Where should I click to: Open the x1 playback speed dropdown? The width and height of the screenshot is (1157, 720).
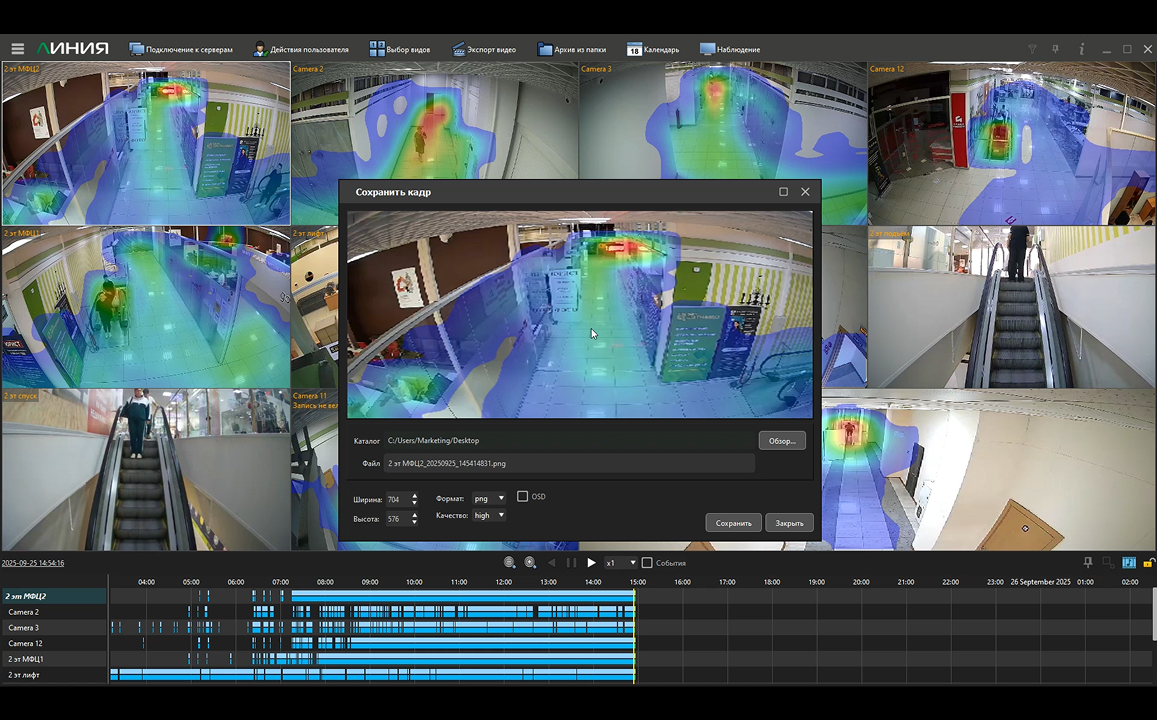(620, 563)
